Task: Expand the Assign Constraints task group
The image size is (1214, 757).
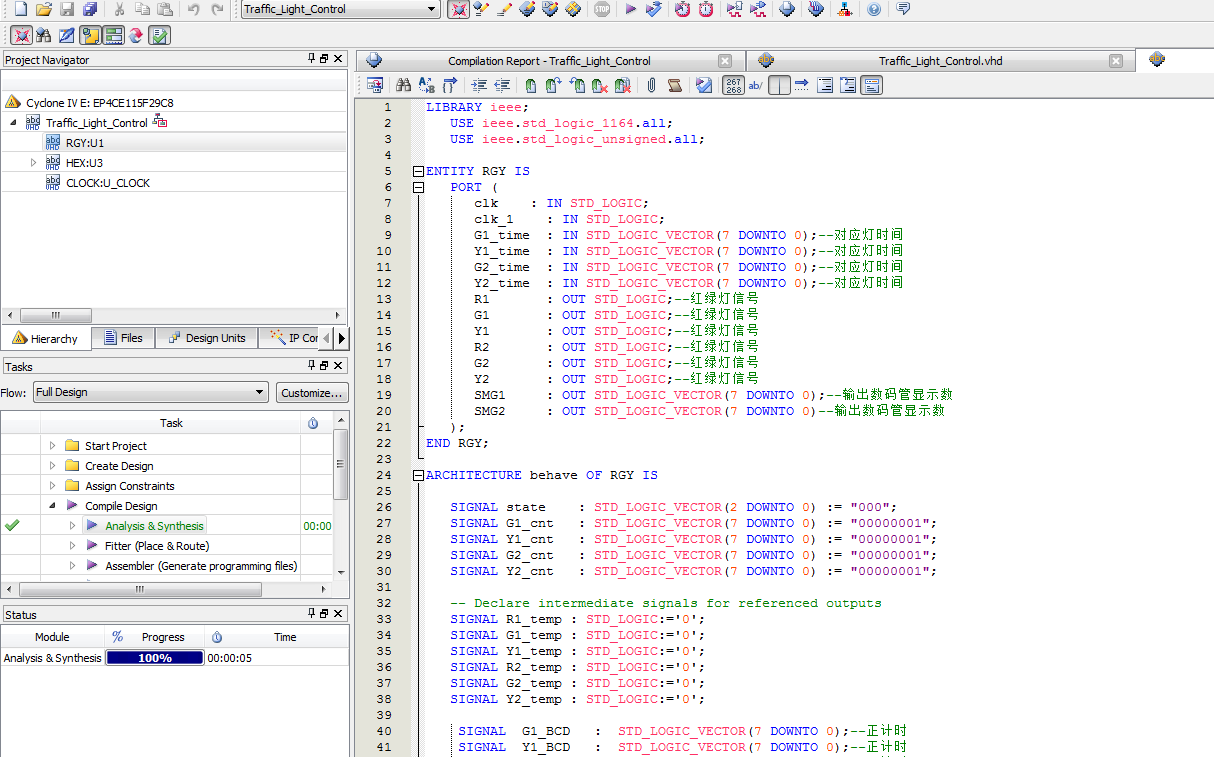Action: pyautogui.click(x=52, y=486)
